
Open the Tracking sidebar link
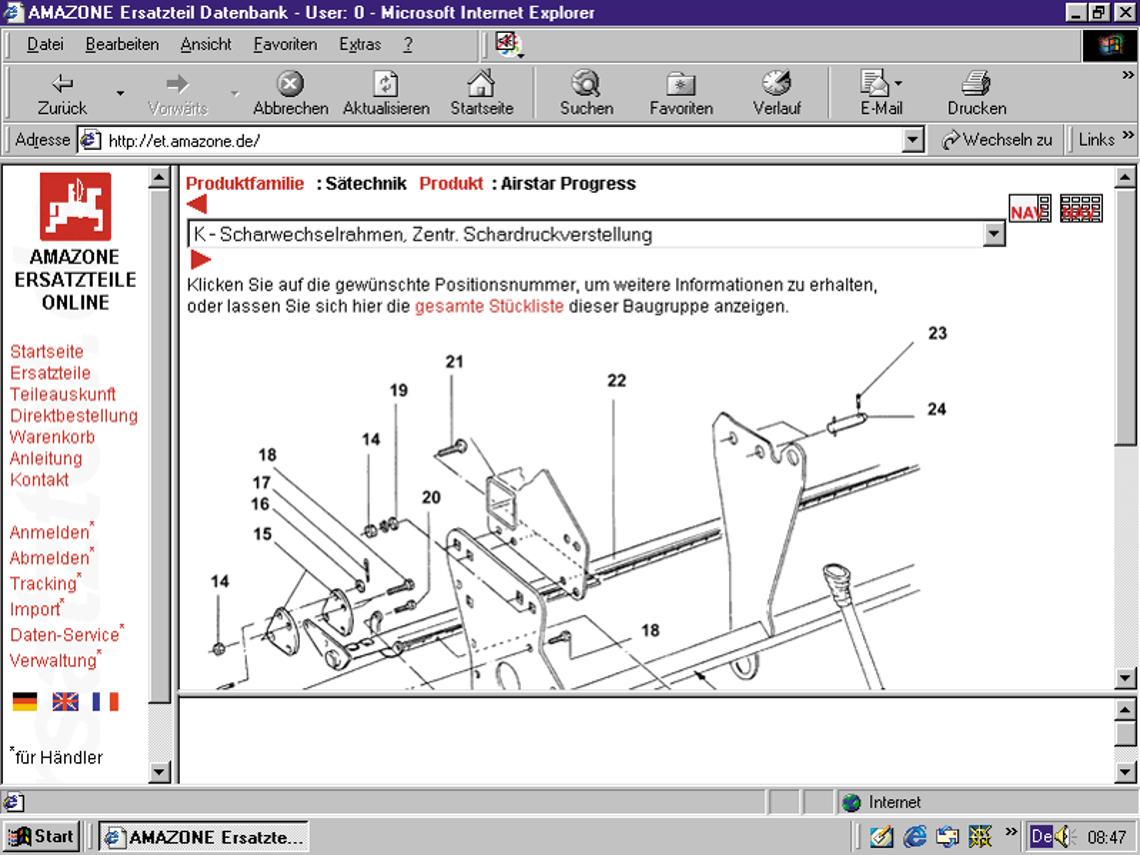click(x=43, y=584)
